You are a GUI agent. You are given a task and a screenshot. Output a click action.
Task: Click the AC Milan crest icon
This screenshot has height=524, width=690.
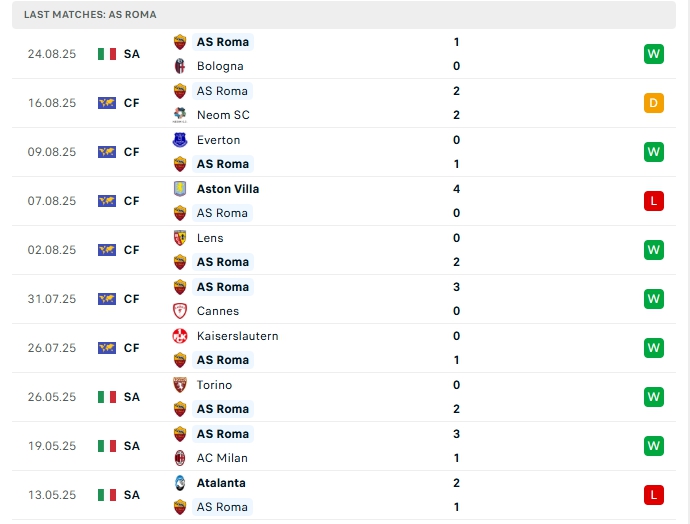[180, 458]
